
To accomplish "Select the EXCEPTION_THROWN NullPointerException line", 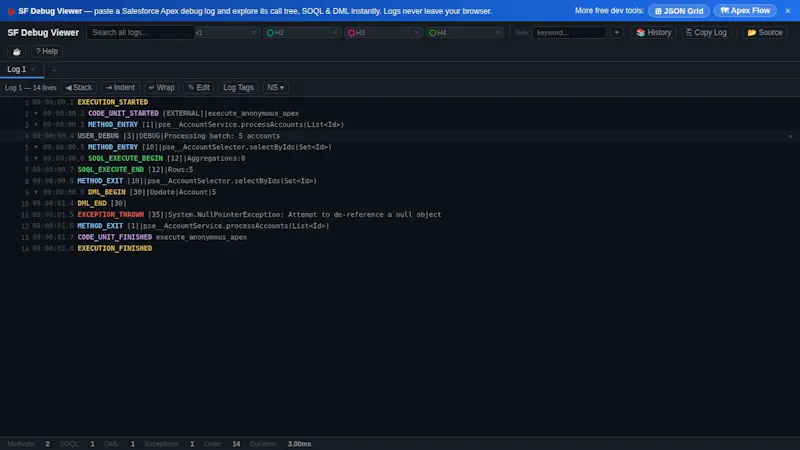I will [400, 215].
